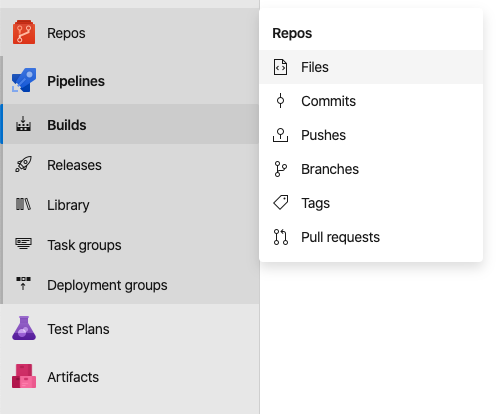Click the purple Test Plans flask icon

click(x=24, y=328)
